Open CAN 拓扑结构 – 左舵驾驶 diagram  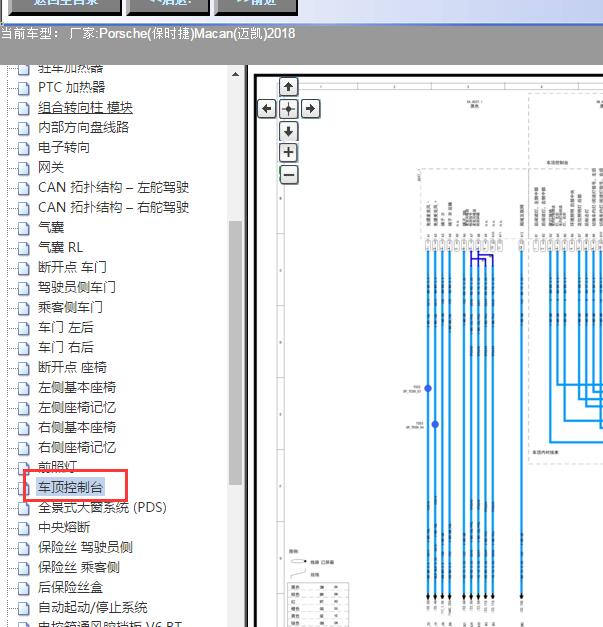113,187
